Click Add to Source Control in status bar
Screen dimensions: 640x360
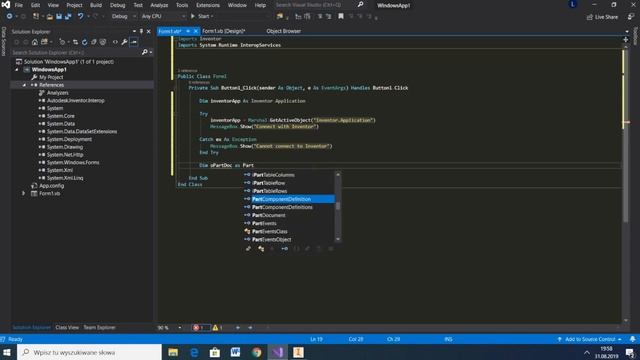(590, 339)
